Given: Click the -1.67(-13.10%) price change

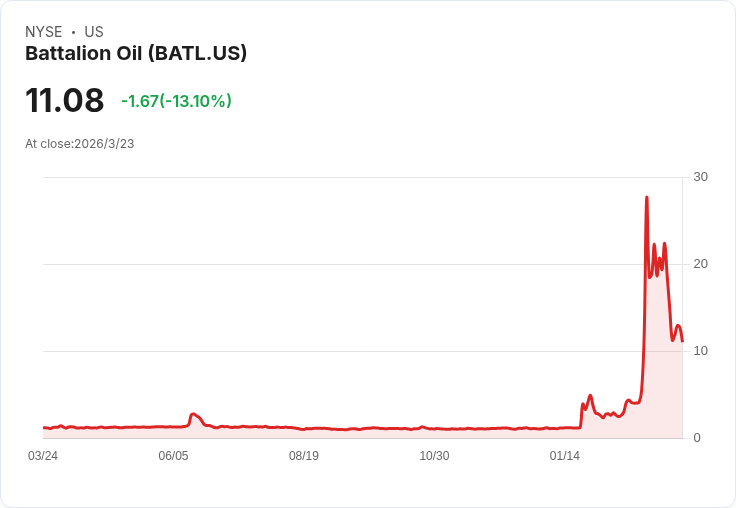Looking at the screenshot, I should pos(176,101).
